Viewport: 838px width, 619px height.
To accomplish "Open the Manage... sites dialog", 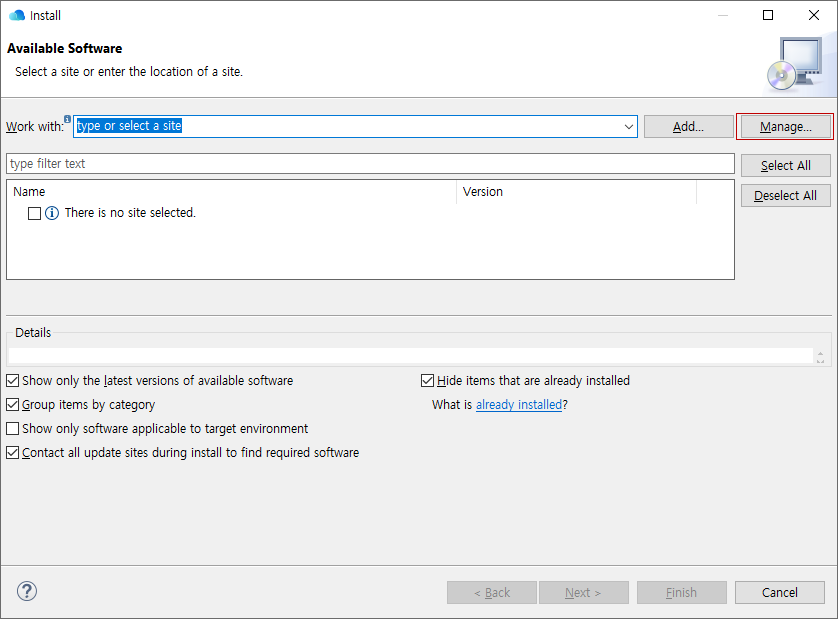I will [785, 127].
